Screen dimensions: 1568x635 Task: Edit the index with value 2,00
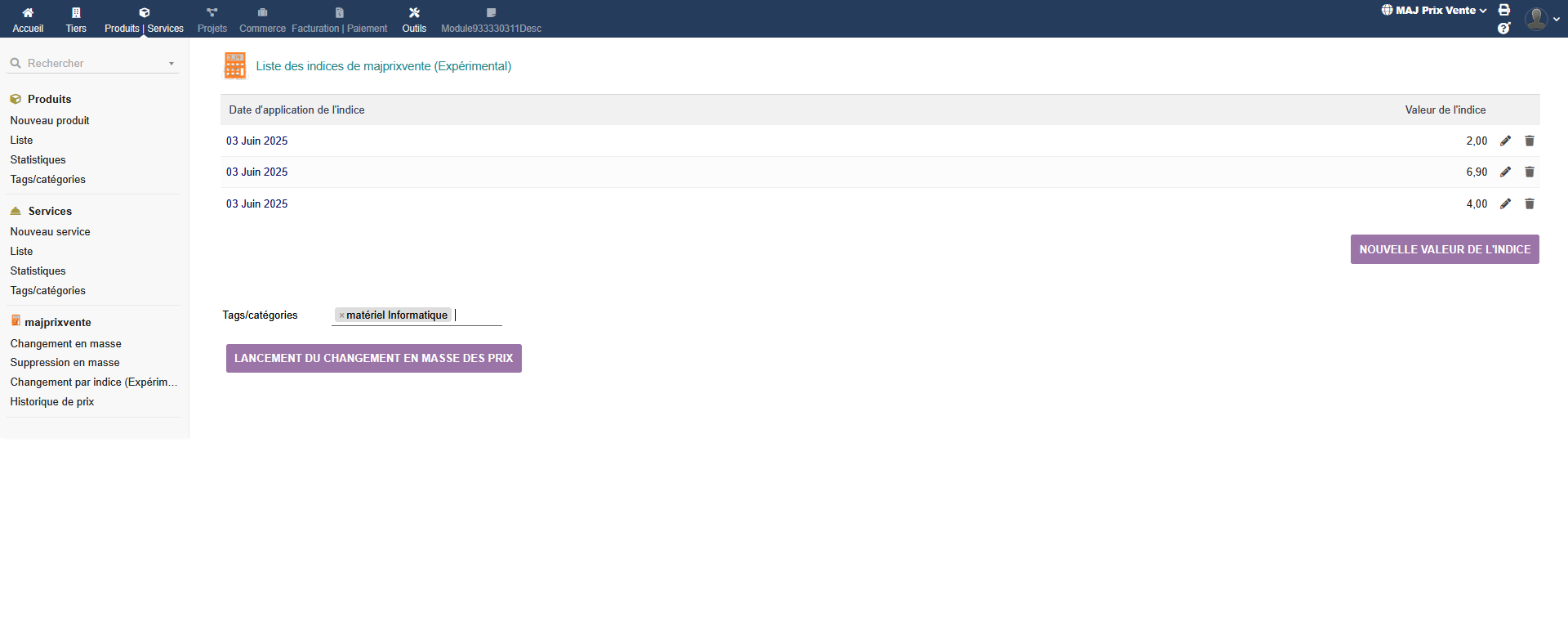1505,141
